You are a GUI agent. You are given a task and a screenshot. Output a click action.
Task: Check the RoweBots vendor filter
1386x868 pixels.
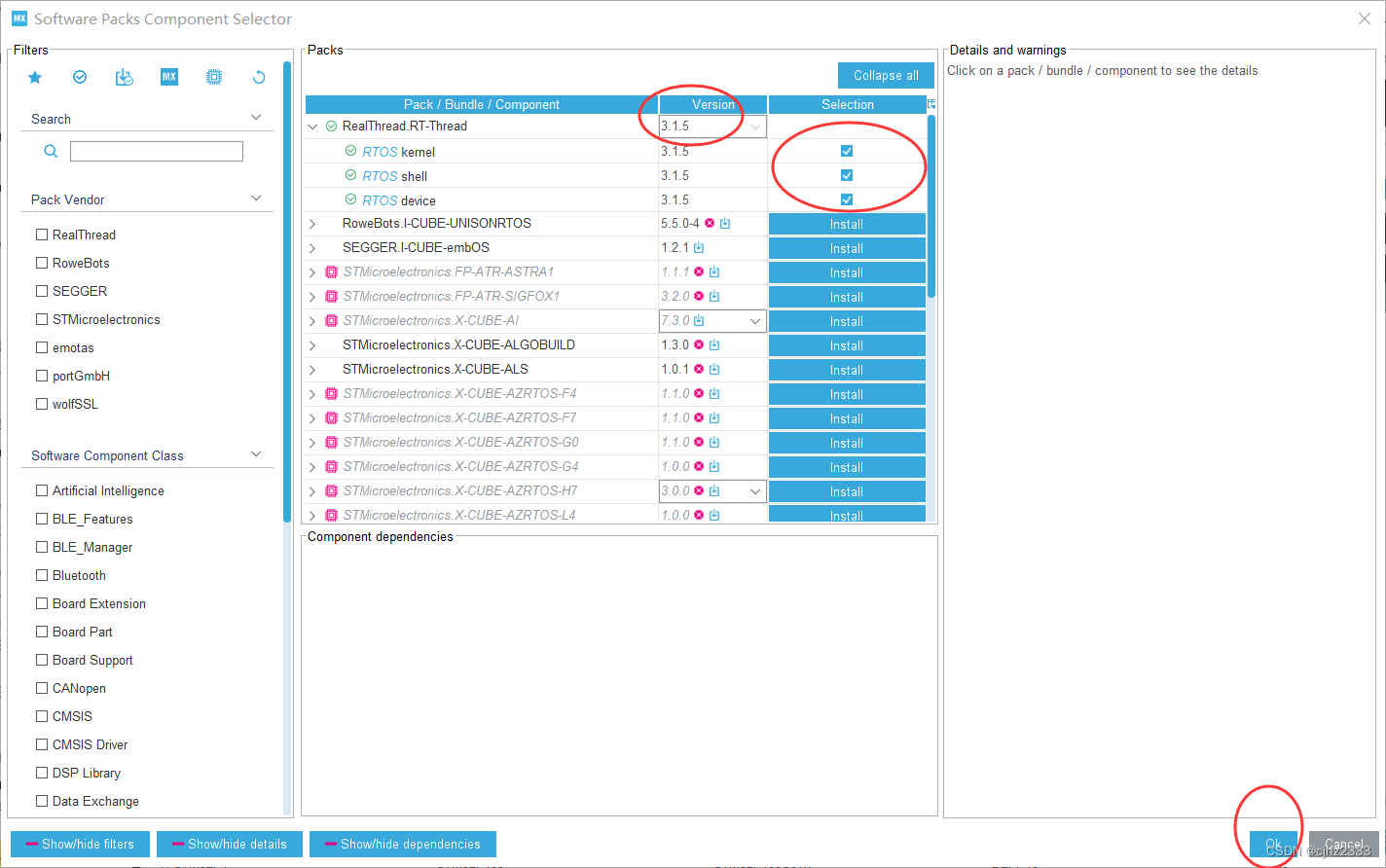42,263
